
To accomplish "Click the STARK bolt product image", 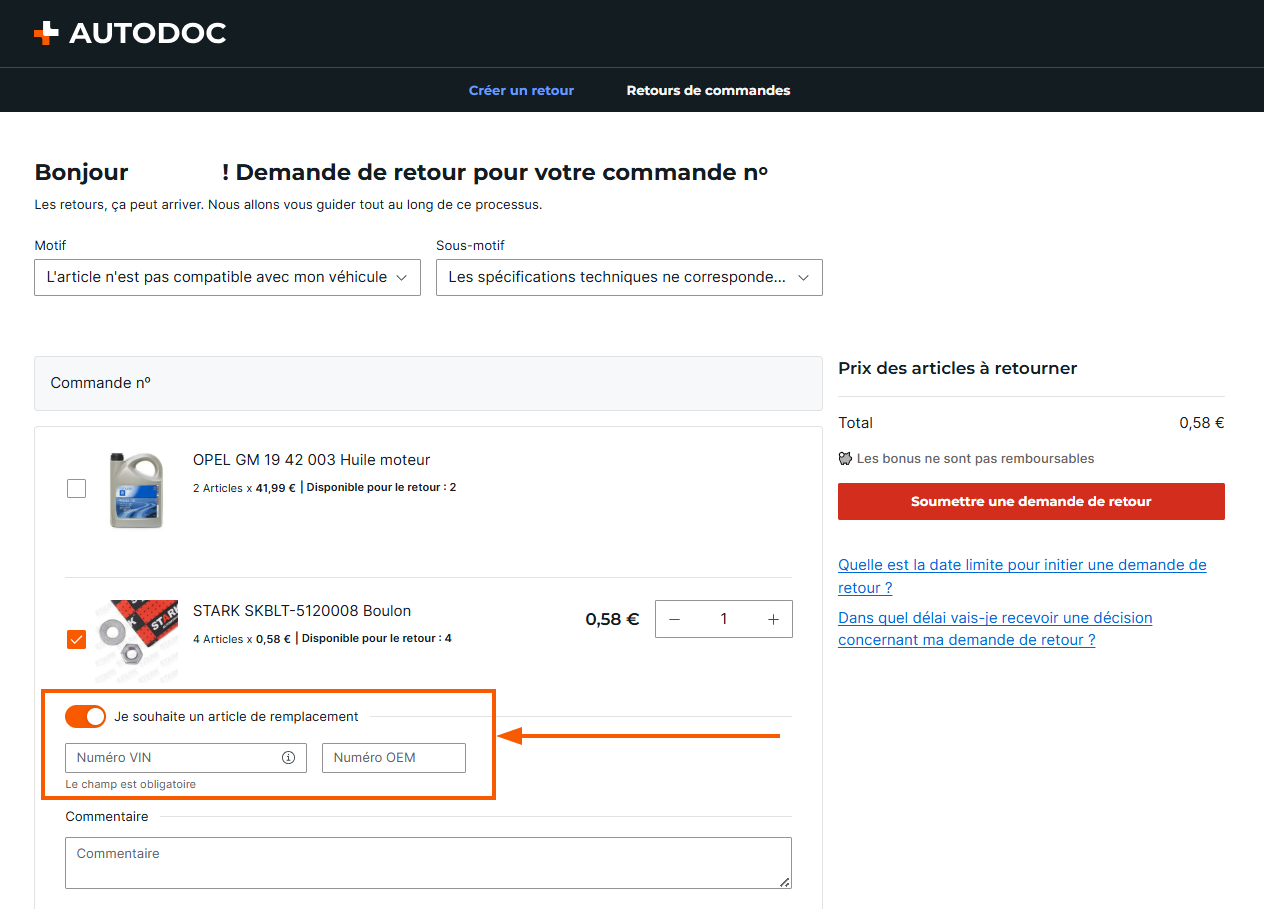I will tap(136, 640).
